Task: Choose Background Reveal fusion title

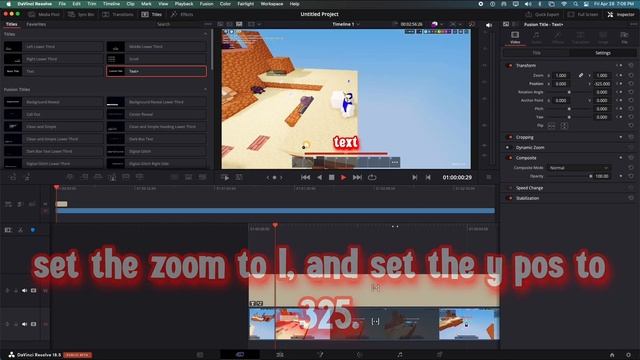Action: pos(53,102)
